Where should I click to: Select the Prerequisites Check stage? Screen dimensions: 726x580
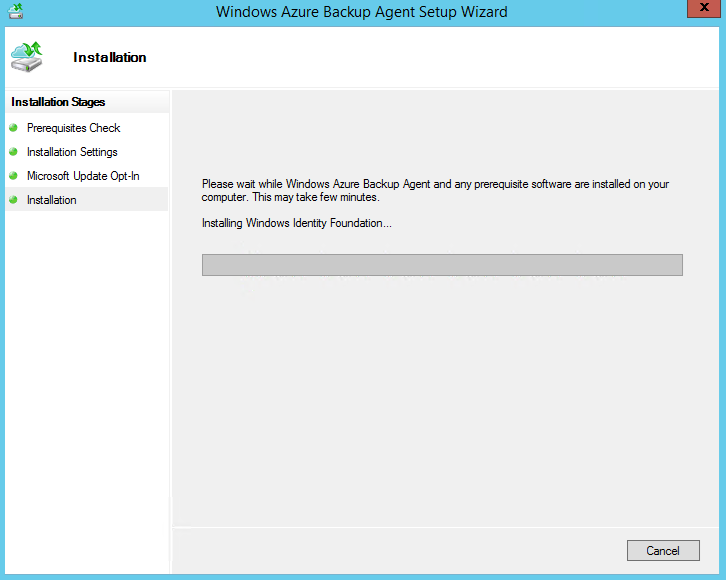pos(74,128)
